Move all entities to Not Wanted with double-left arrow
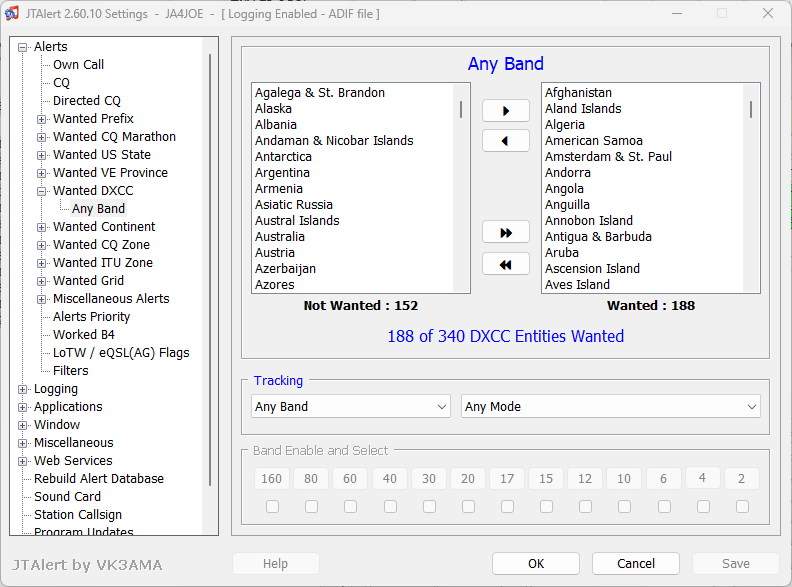 point(506,264)
